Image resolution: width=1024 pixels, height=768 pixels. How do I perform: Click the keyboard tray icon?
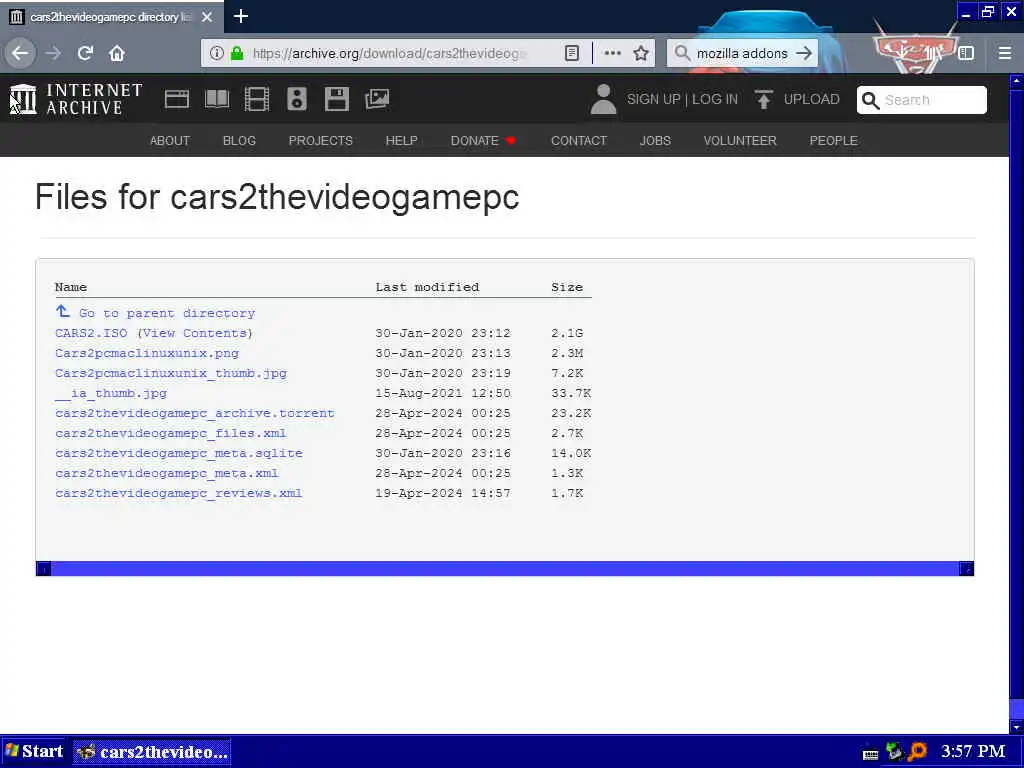tap(871, 754)
